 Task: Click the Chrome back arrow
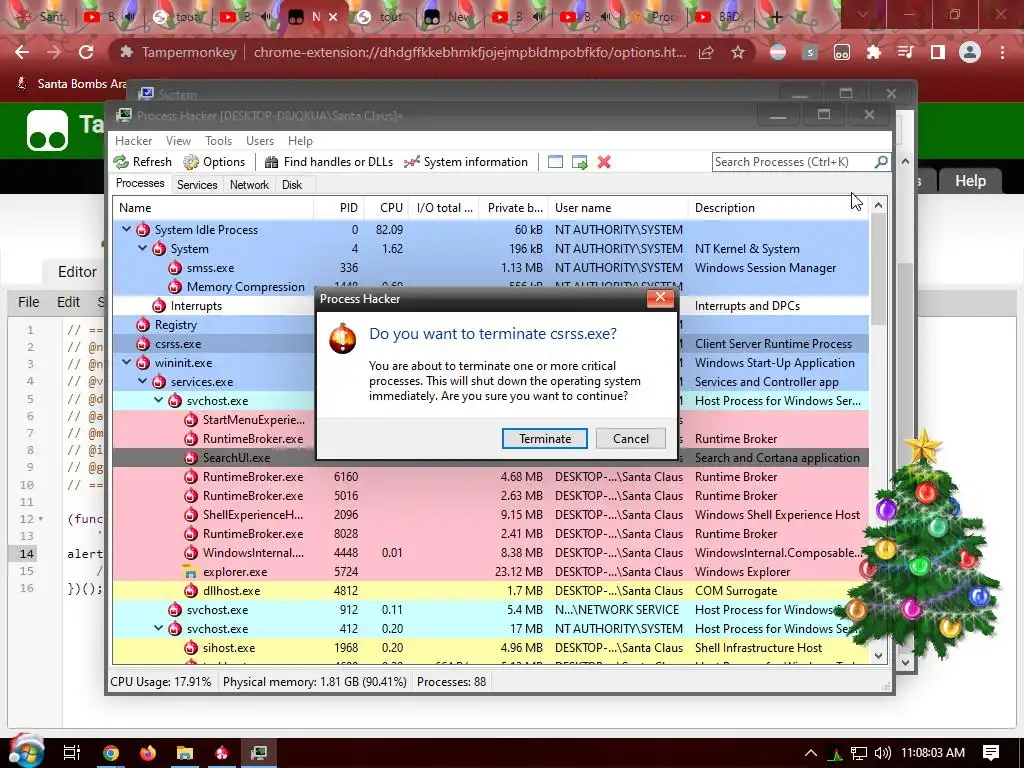pos(22,52)
